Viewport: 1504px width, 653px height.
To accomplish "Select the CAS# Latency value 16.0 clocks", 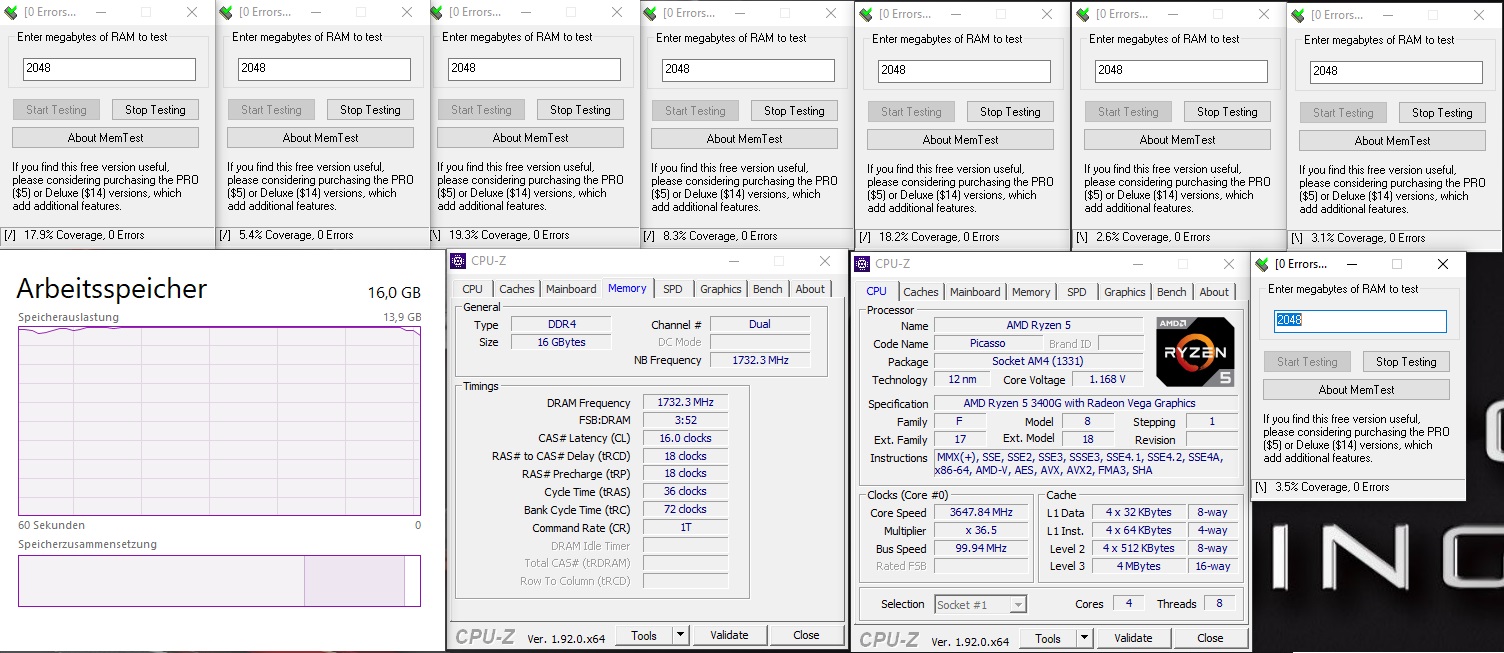I will point(685,438).
